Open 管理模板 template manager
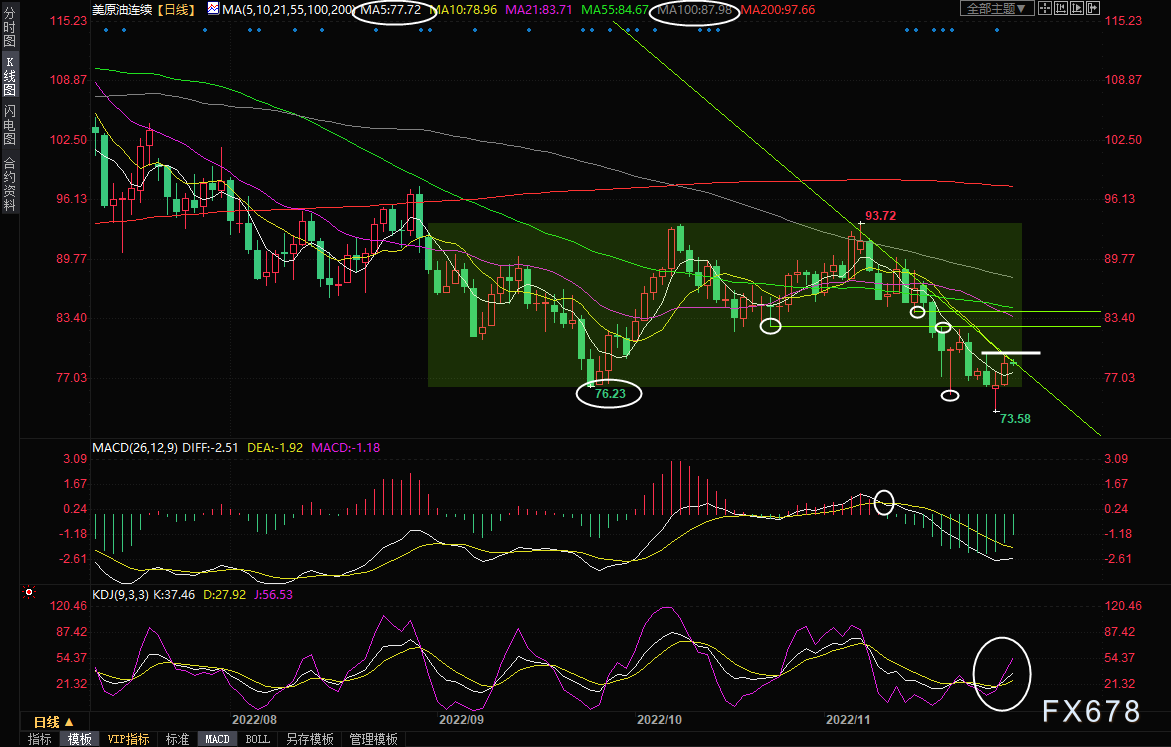The image size is (1171, 747). [373, 739]
